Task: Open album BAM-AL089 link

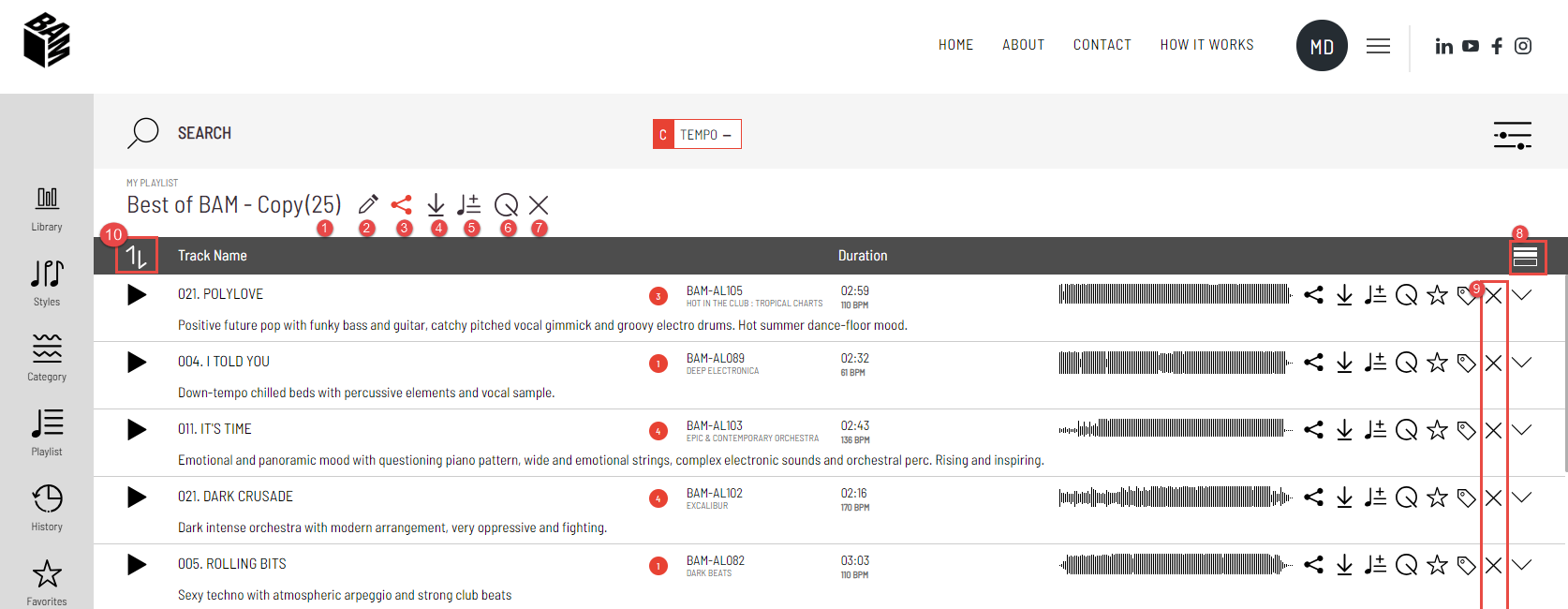Action: 716,358
